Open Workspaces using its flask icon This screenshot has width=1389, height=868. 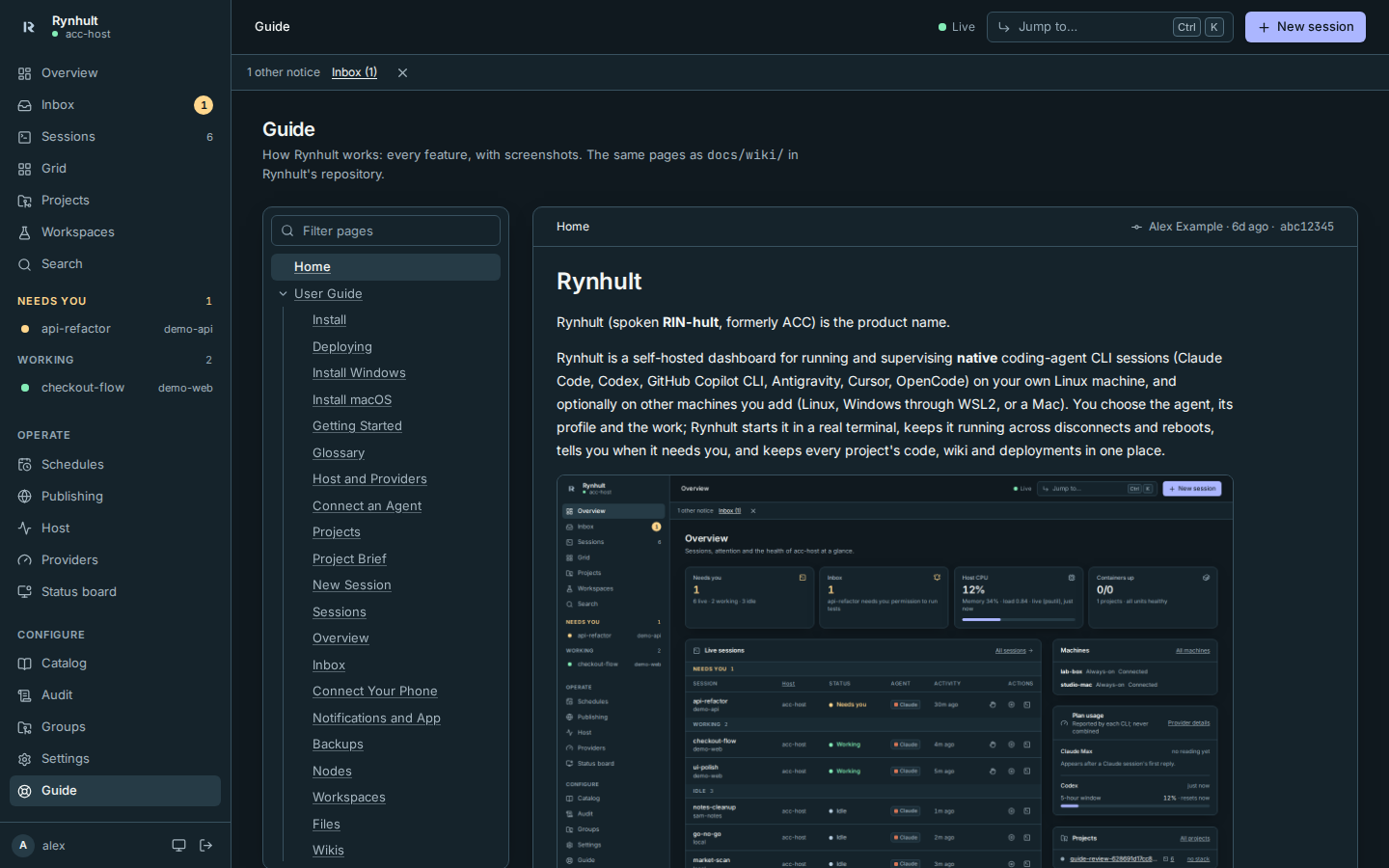[24, 232]
